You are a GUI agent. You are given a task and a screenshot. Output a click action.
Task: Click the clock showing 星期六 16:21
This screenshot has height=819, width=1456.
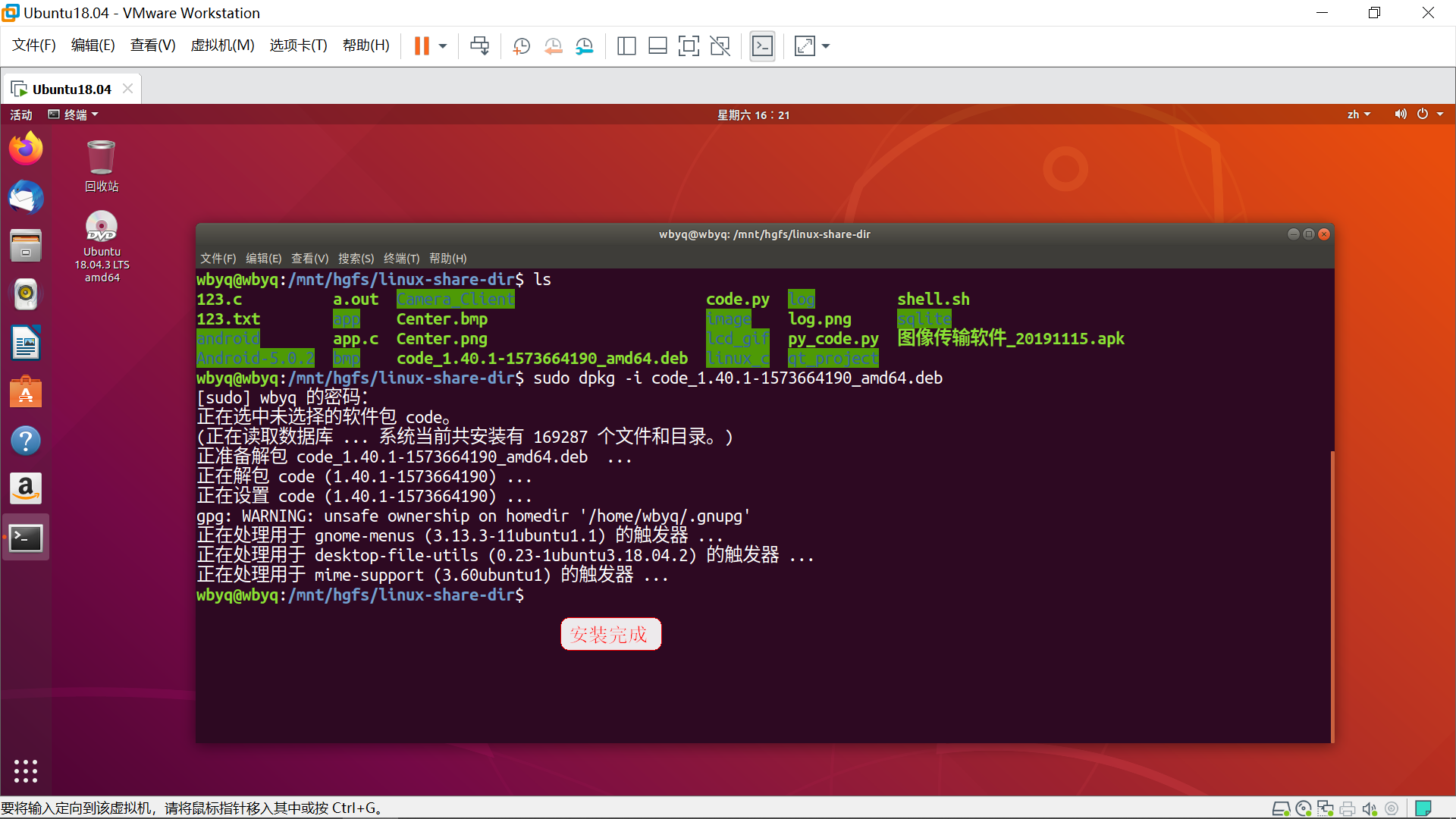pos(753,115)
